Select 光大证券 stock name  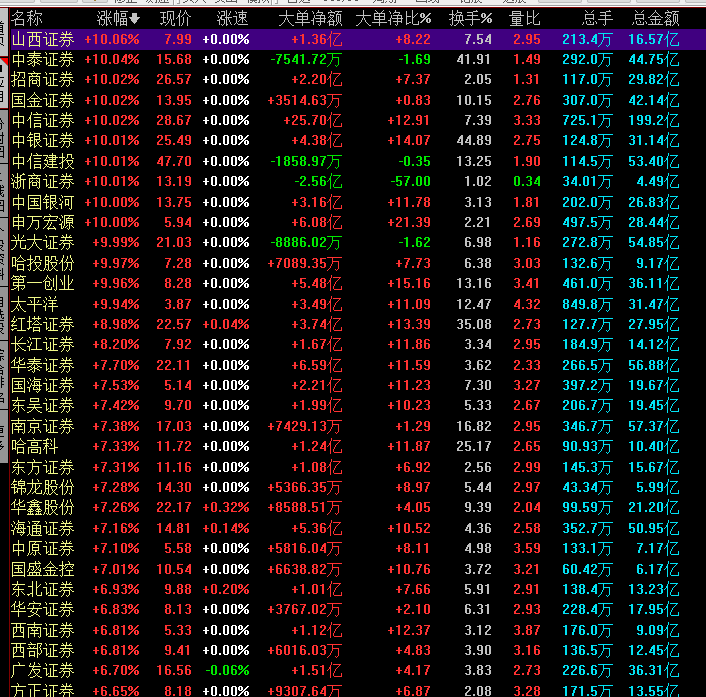coord(43,243)
